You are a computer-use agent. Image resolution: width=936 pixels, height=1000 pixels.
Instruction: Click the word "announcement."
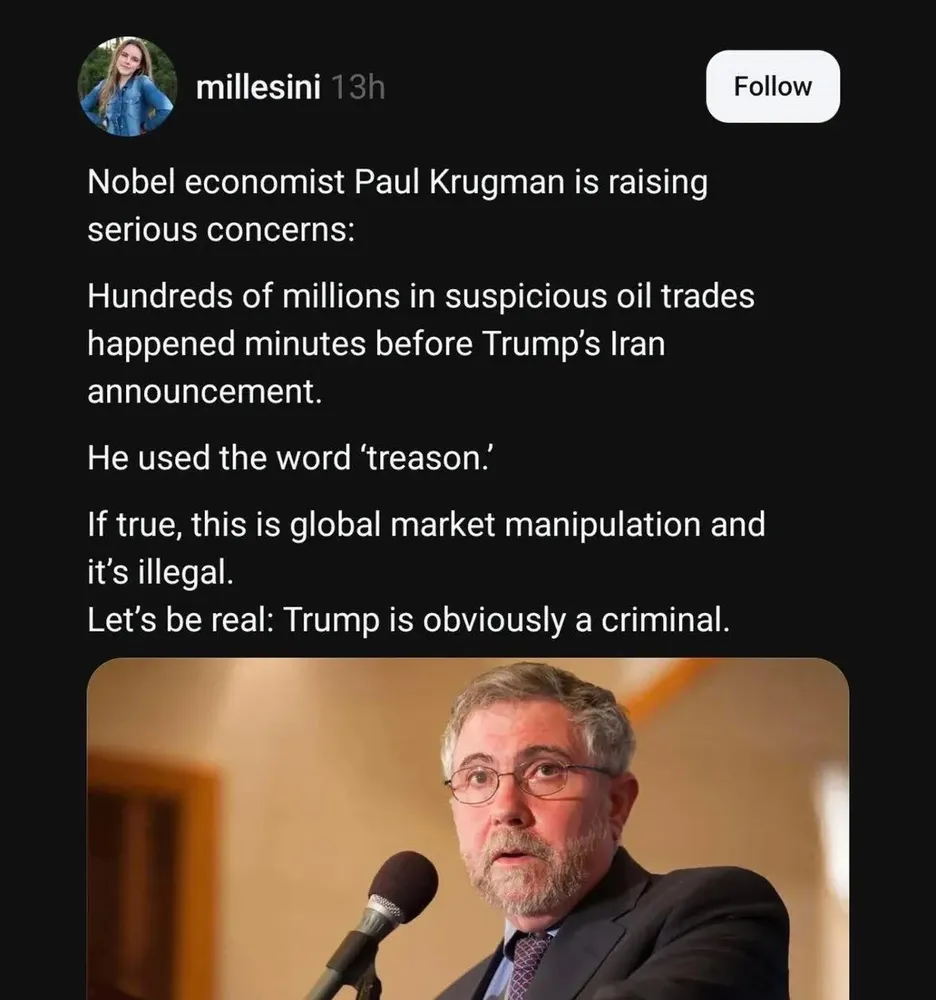point(205,390)
